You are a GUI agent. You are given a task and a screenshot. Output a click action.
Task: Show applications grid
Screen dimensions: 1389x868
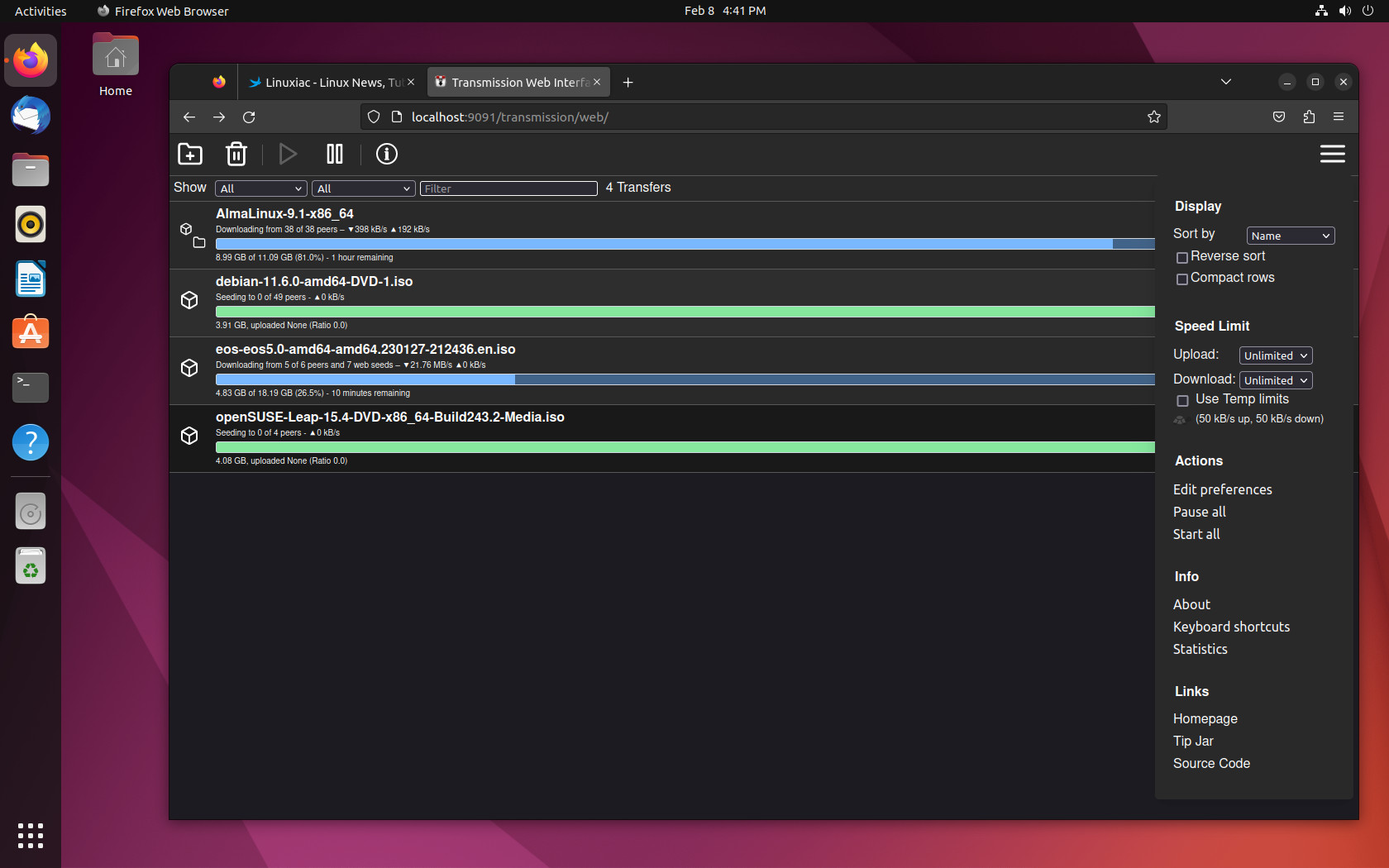click(31, 835)
